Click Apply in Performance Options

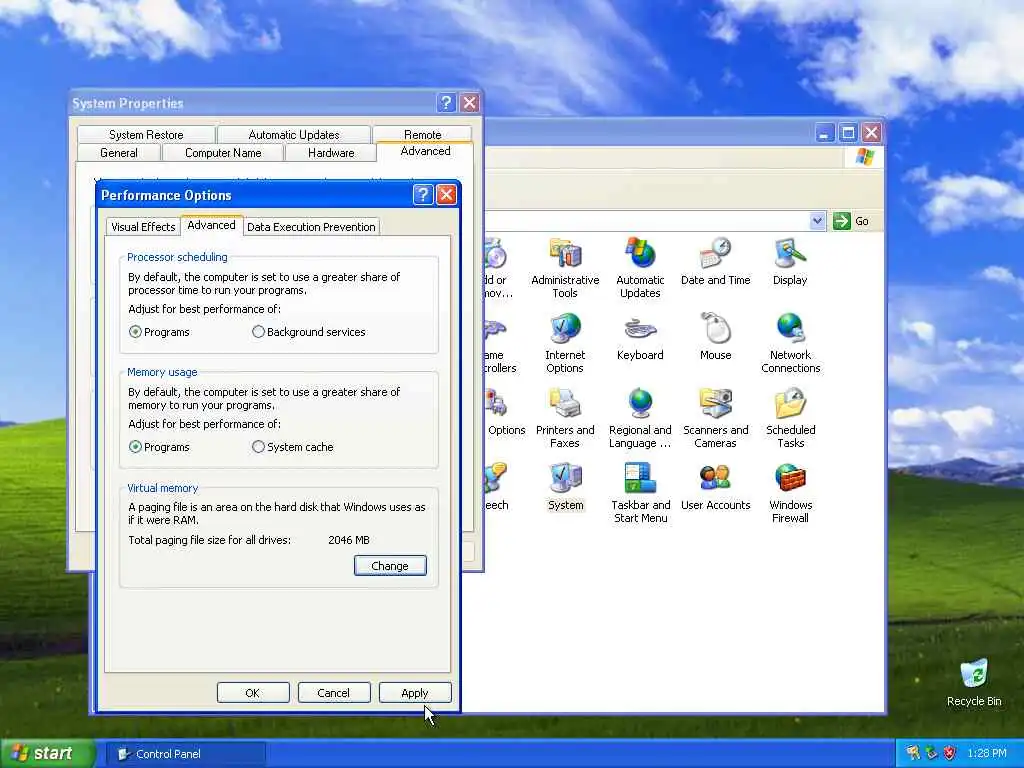click(x=415, y=693)
